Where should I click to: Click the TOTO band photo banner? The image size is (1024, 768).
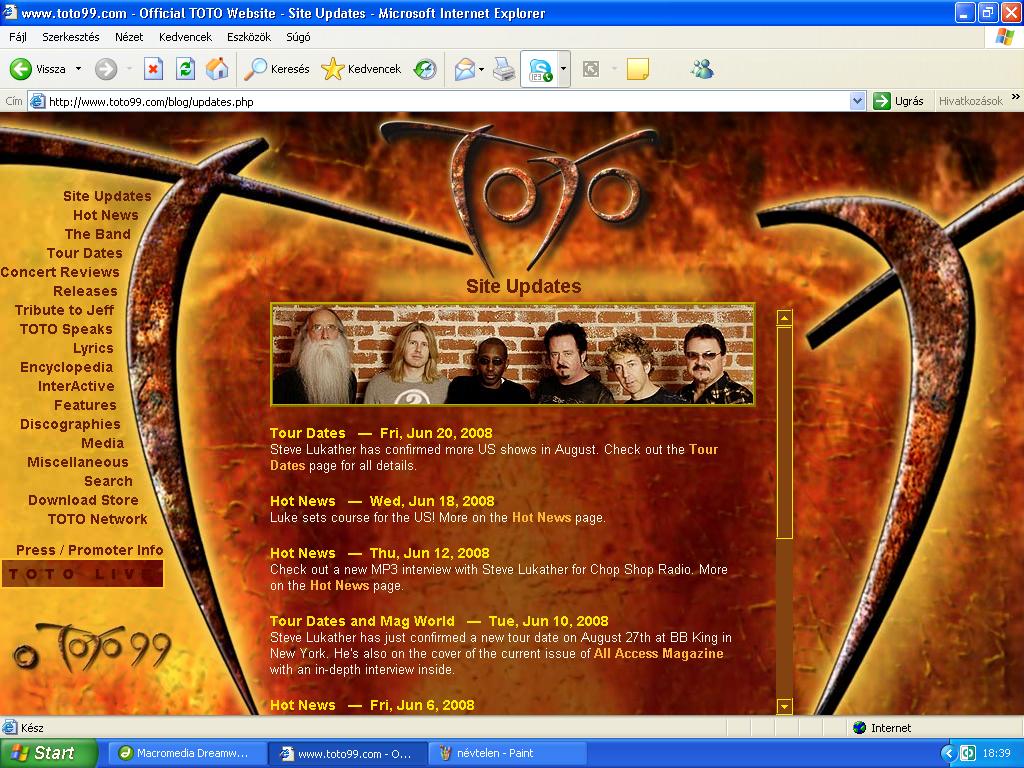tap(512, 355)
